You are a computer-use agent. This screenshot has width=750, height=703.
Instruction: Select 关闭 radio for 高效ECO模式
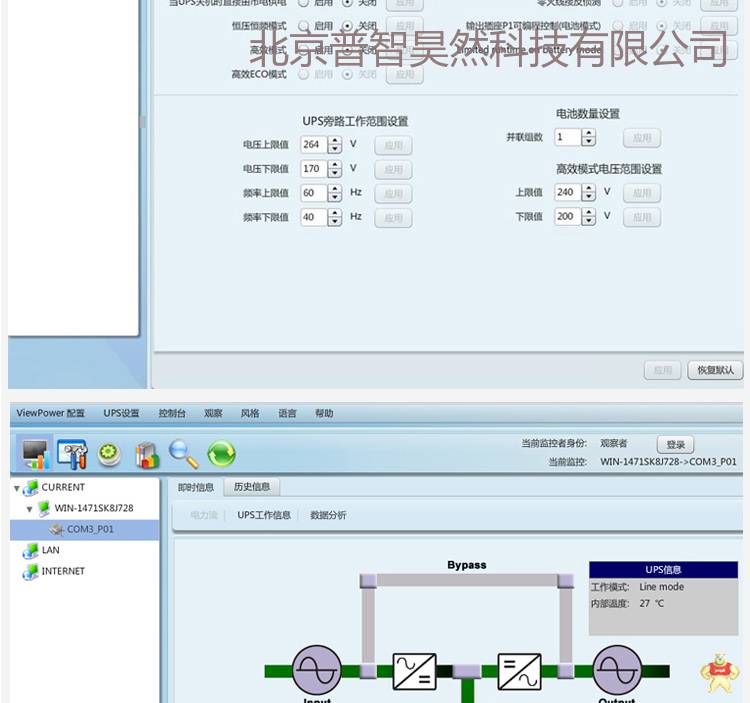click(348, 74)
